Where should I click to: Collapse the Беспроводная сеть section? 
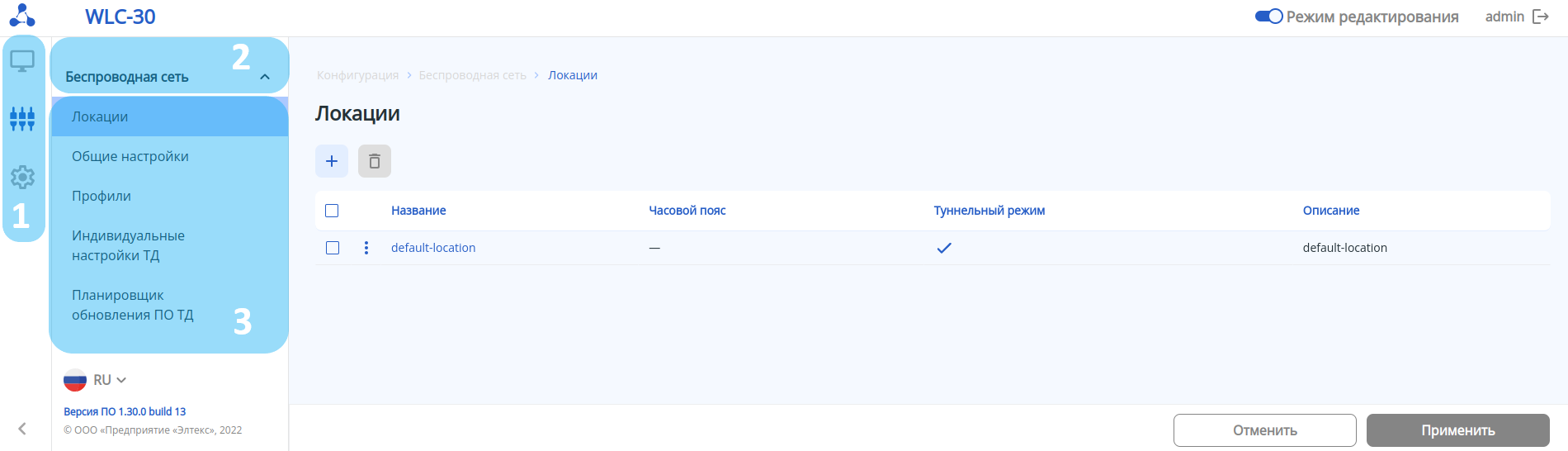click(x=265, y=77)
